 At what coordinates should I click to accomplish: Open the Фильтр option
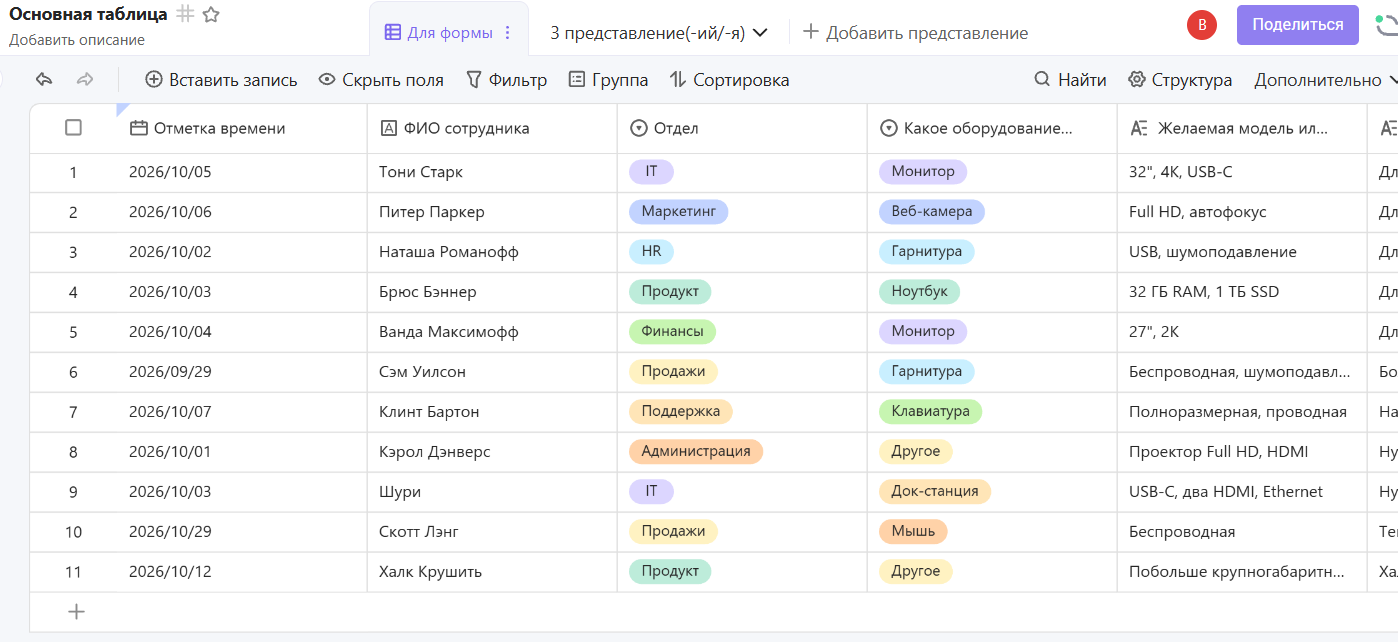click(506, 80)
